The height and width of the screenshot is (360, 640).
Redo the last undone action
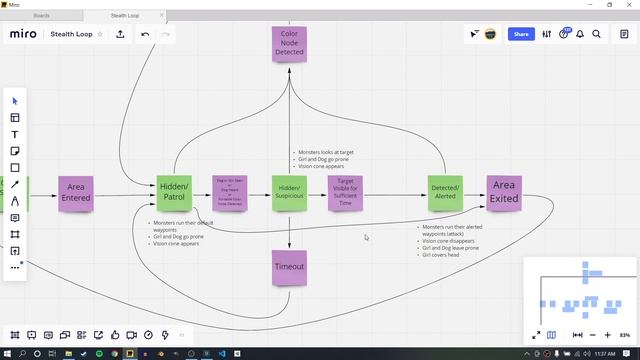166,34
